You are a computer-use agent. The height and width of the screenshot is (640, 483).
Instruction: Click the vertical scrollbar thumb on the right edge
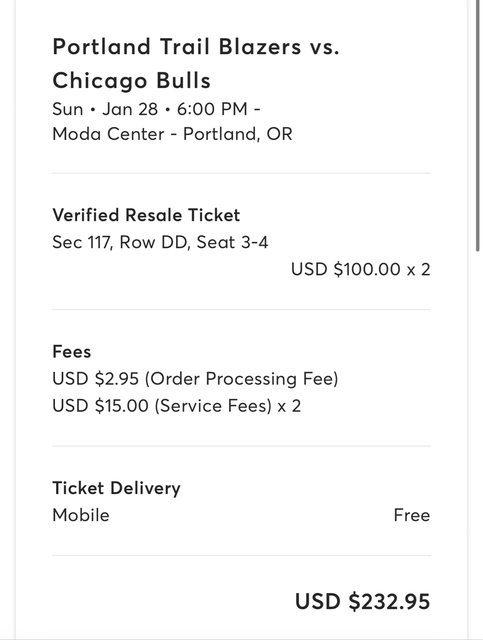point(478,124)
